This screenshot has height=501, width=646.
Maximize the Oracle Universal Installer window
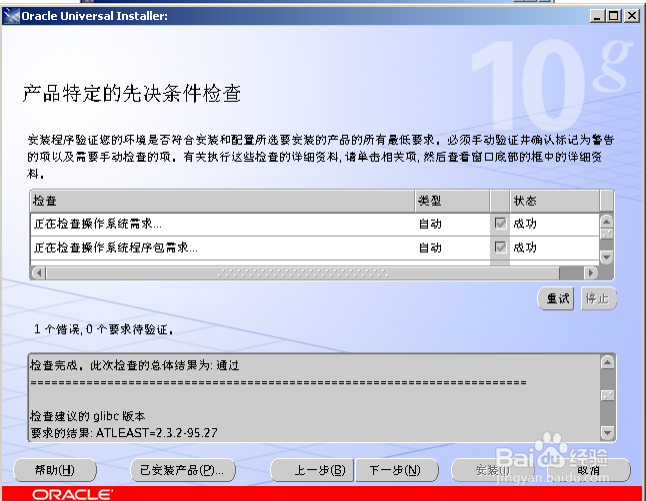pyautogui.click(x=614, y=16)
